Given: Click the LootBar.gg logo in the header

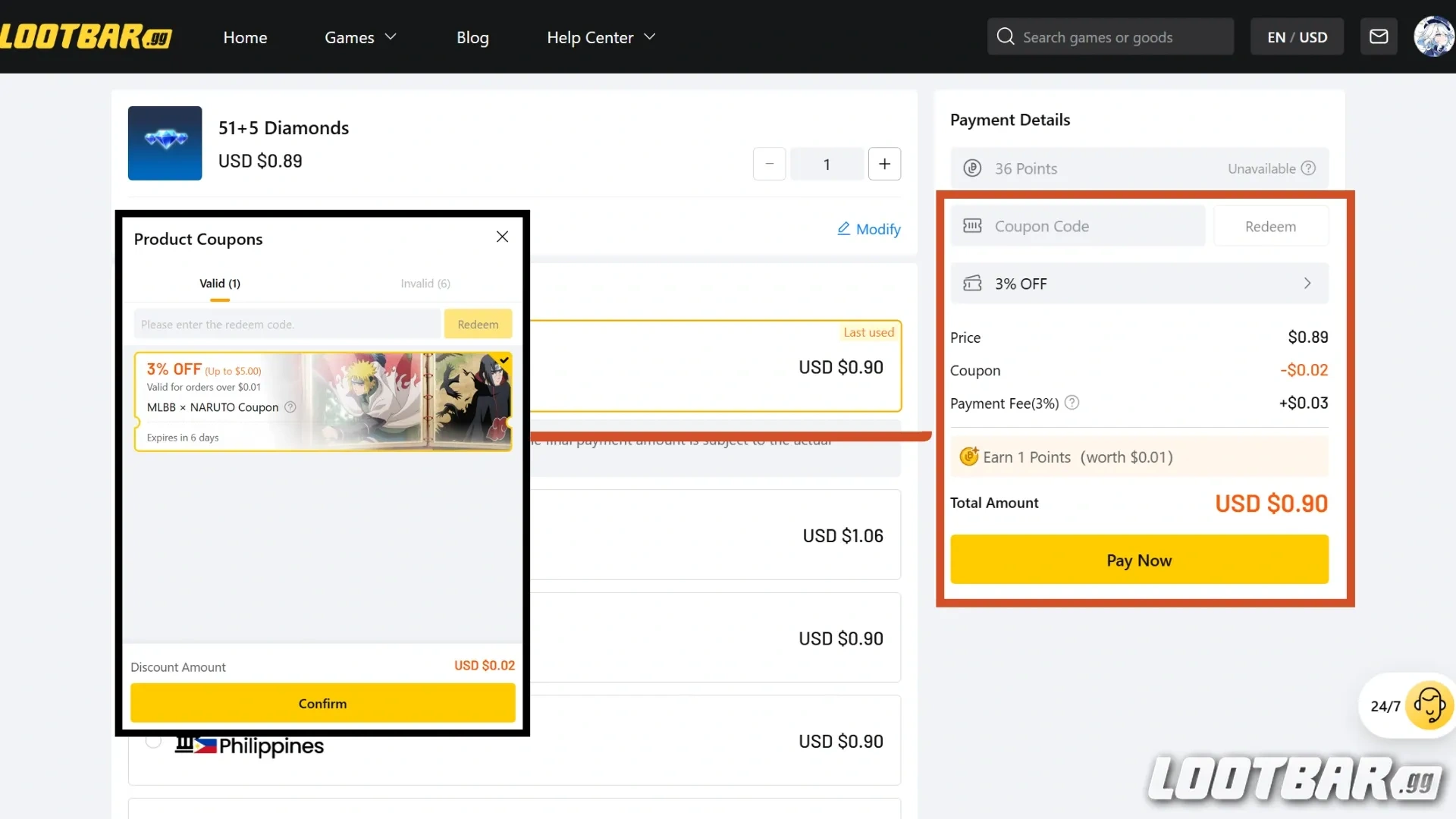Looking at the screenshot, I should point(86,36).
